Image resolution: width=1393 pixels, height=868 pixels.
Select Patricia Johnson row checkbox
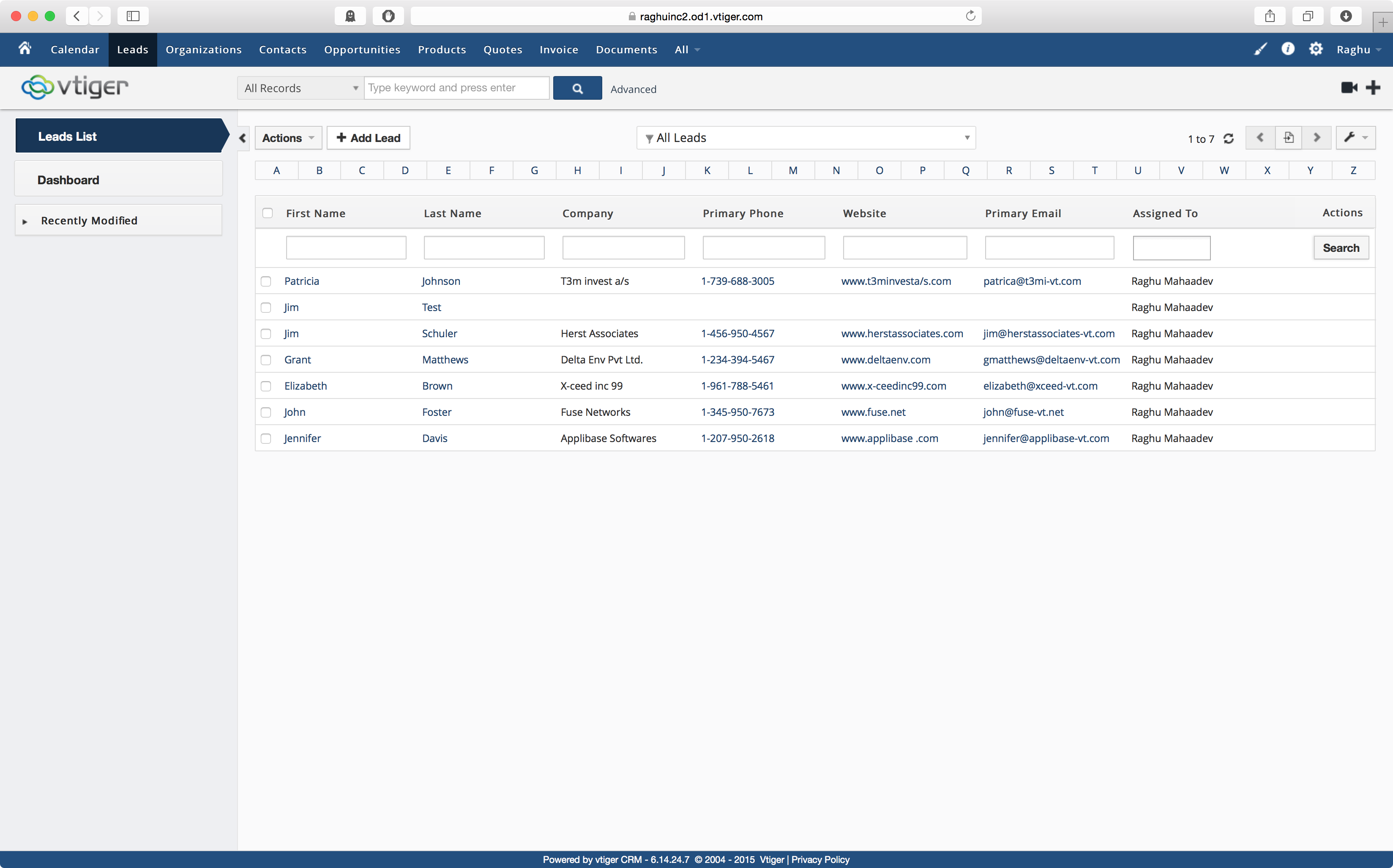266,281
